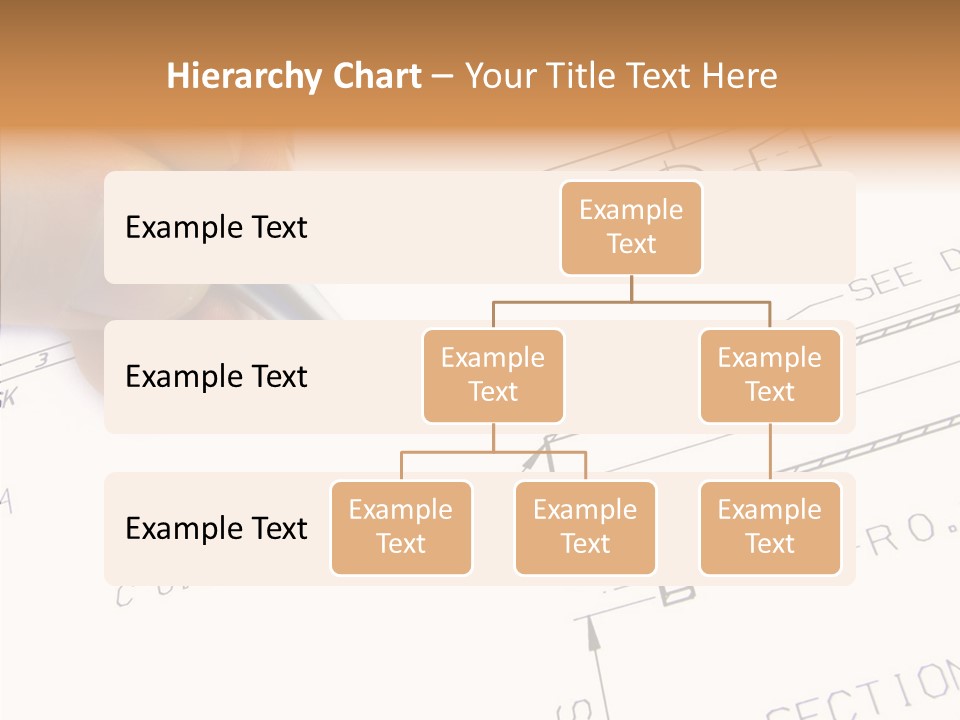Viewport: 960px width, 720px height.
Task: Click the connector line below the top box
Action: 631,290
